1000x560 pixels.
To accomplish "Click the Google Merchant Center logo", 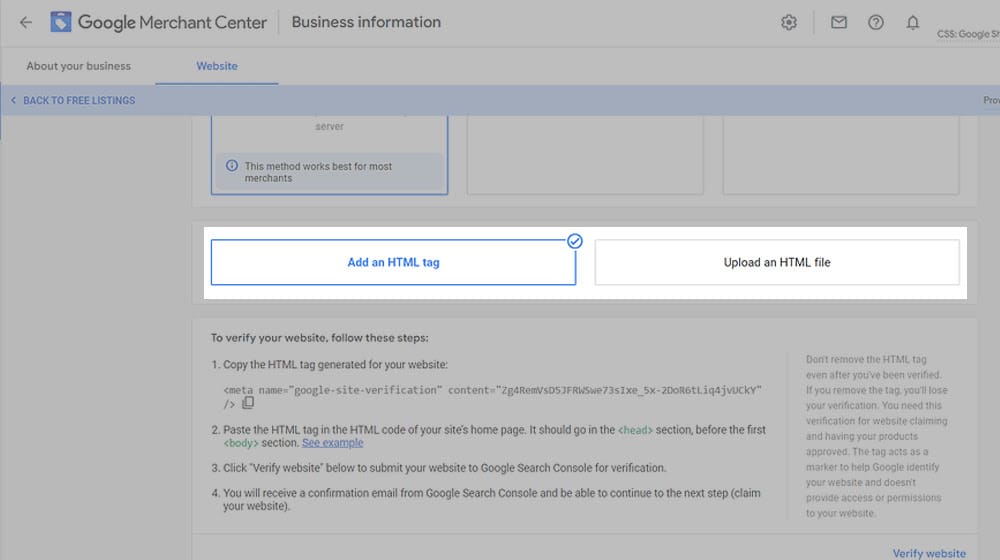I will [x=158, y=22].
